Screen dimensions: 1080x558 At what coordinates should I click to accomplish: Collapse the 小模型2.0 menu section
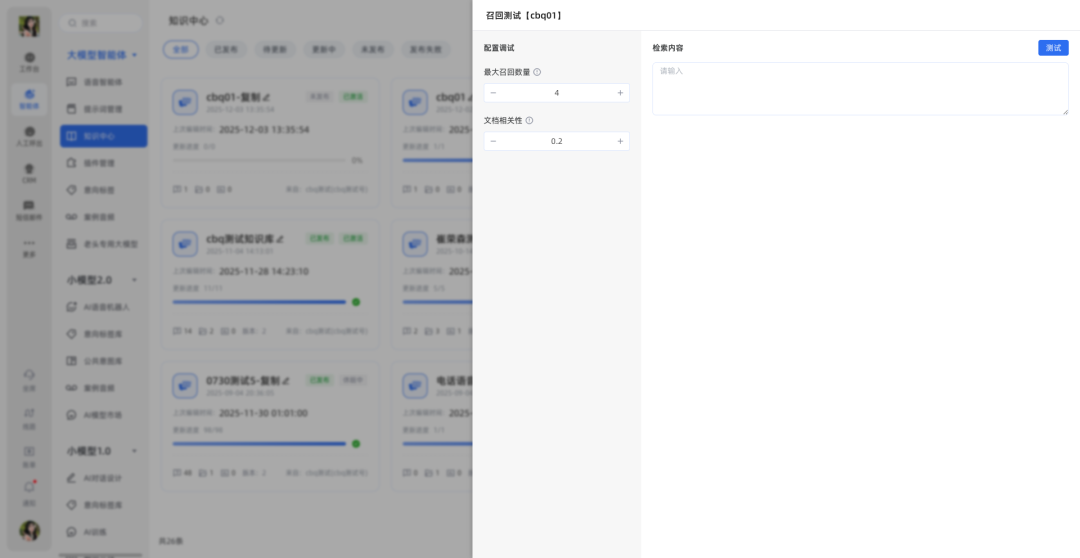(x=134, y=280)
